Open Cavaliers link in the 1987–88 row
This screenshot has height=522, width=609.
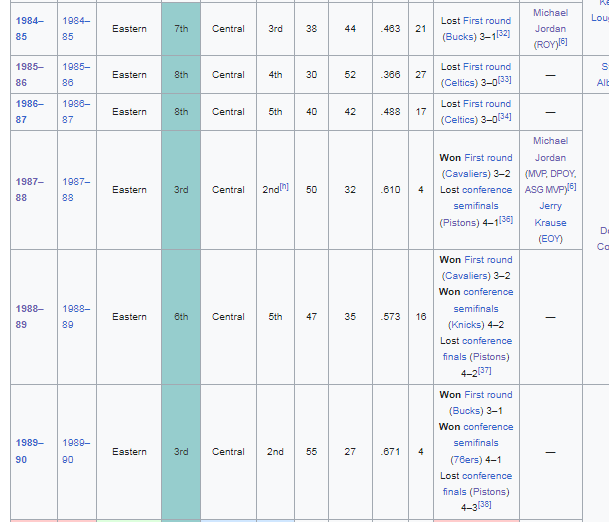click(x=466, y=174)
